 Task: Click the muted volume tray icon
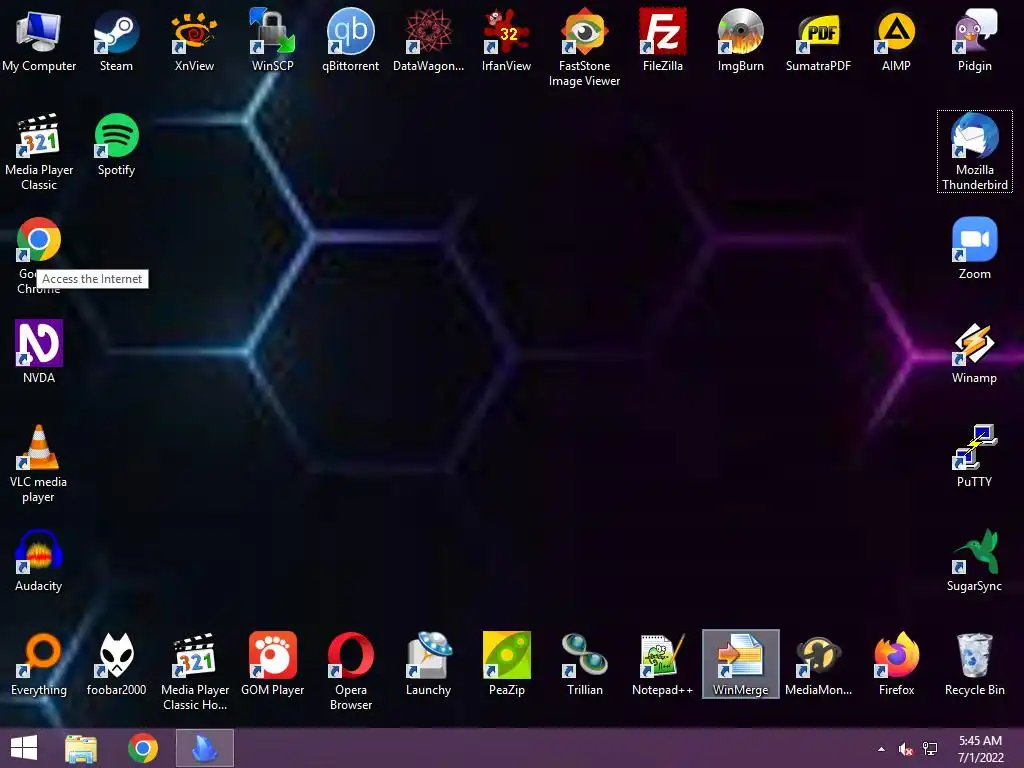point(906,749)
